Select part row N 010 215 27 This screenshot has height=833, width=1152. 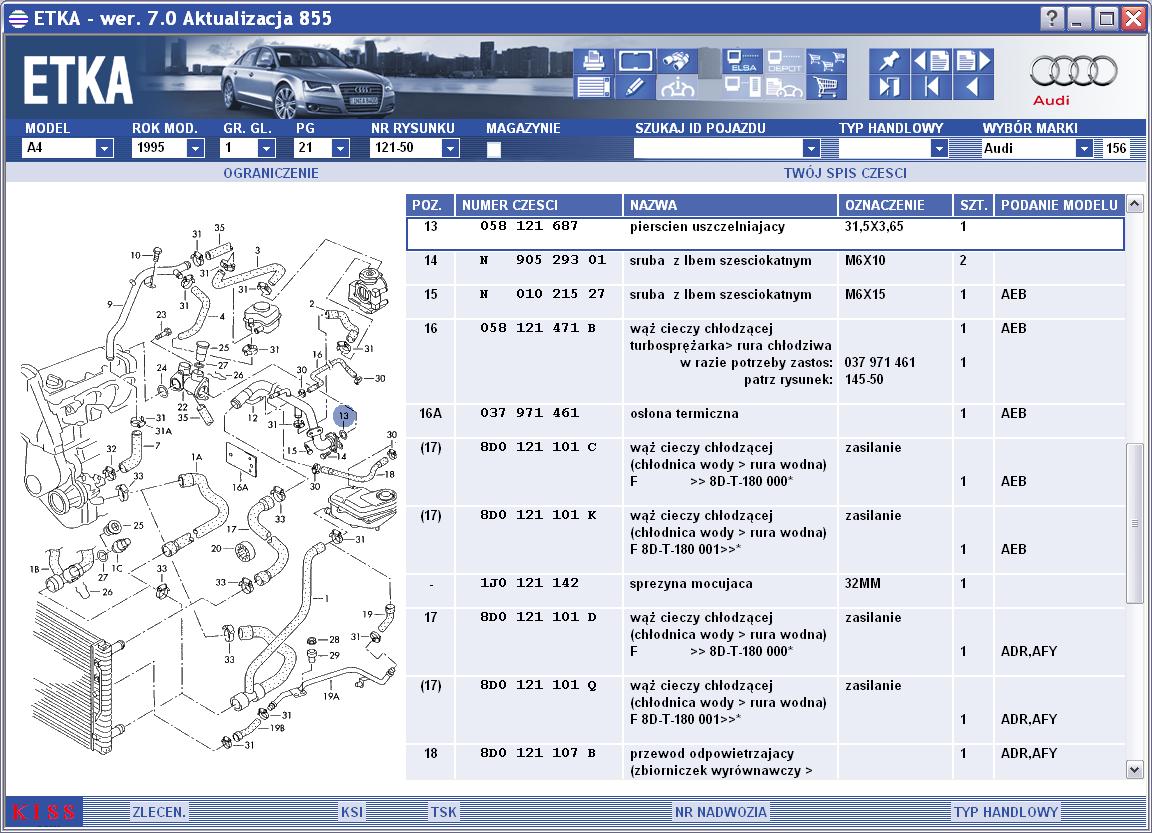point(765,301)
